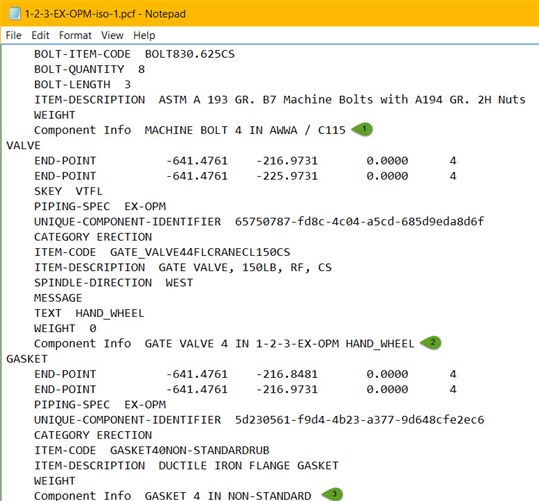
Task: Click the SPINDLE-DIRECTION WEST line
Action: tap(113, 283)
